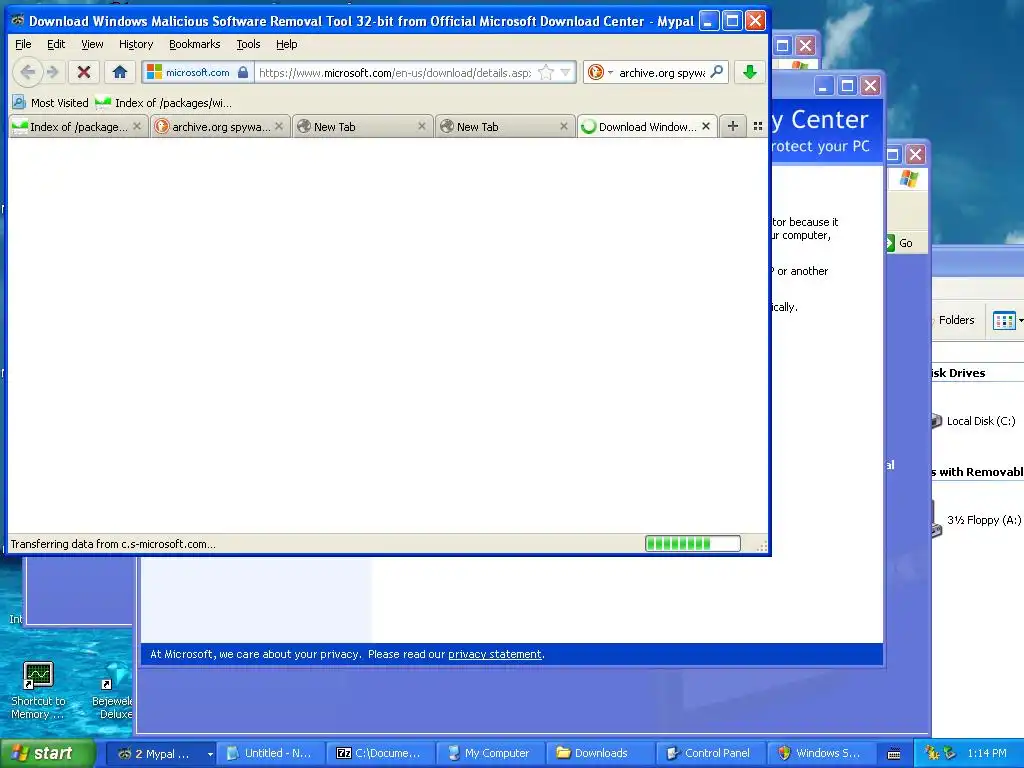Click the page loading progress bar
1024x768 pixels.
click(693, 543)
